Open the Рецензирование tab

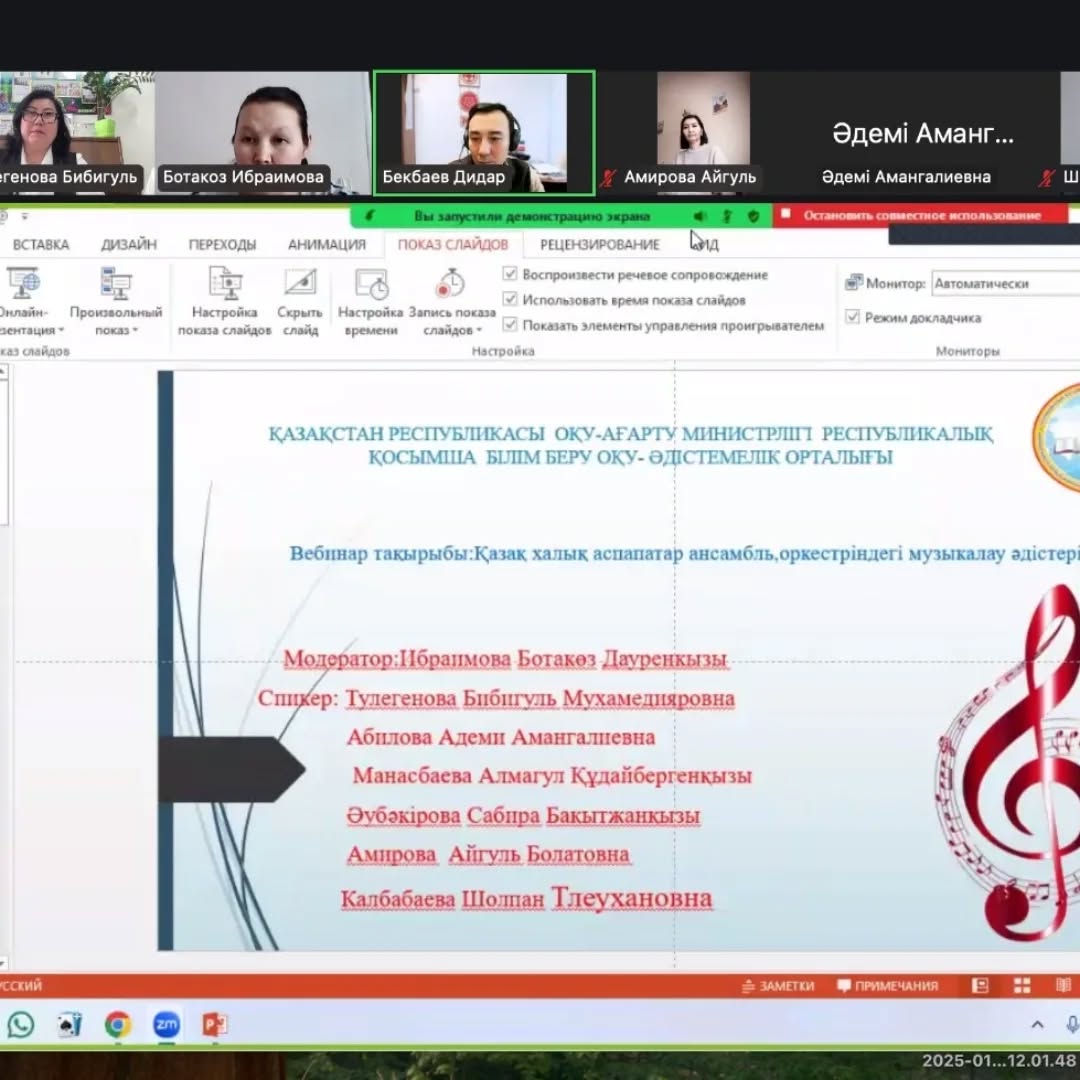[x=600, y=244]
